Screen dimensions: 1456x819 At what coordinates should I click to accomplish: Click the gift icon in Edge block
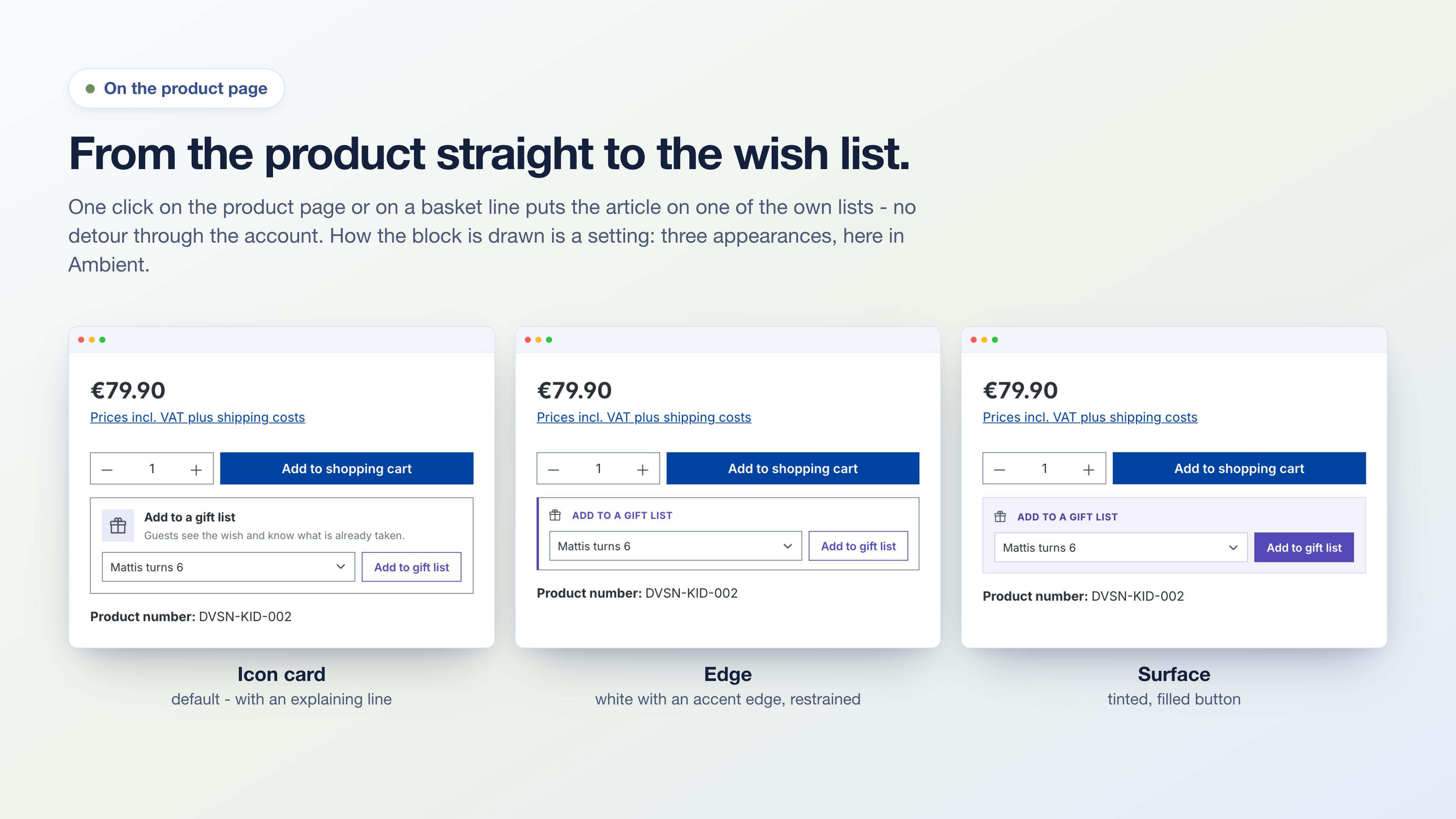click(555, 515)
